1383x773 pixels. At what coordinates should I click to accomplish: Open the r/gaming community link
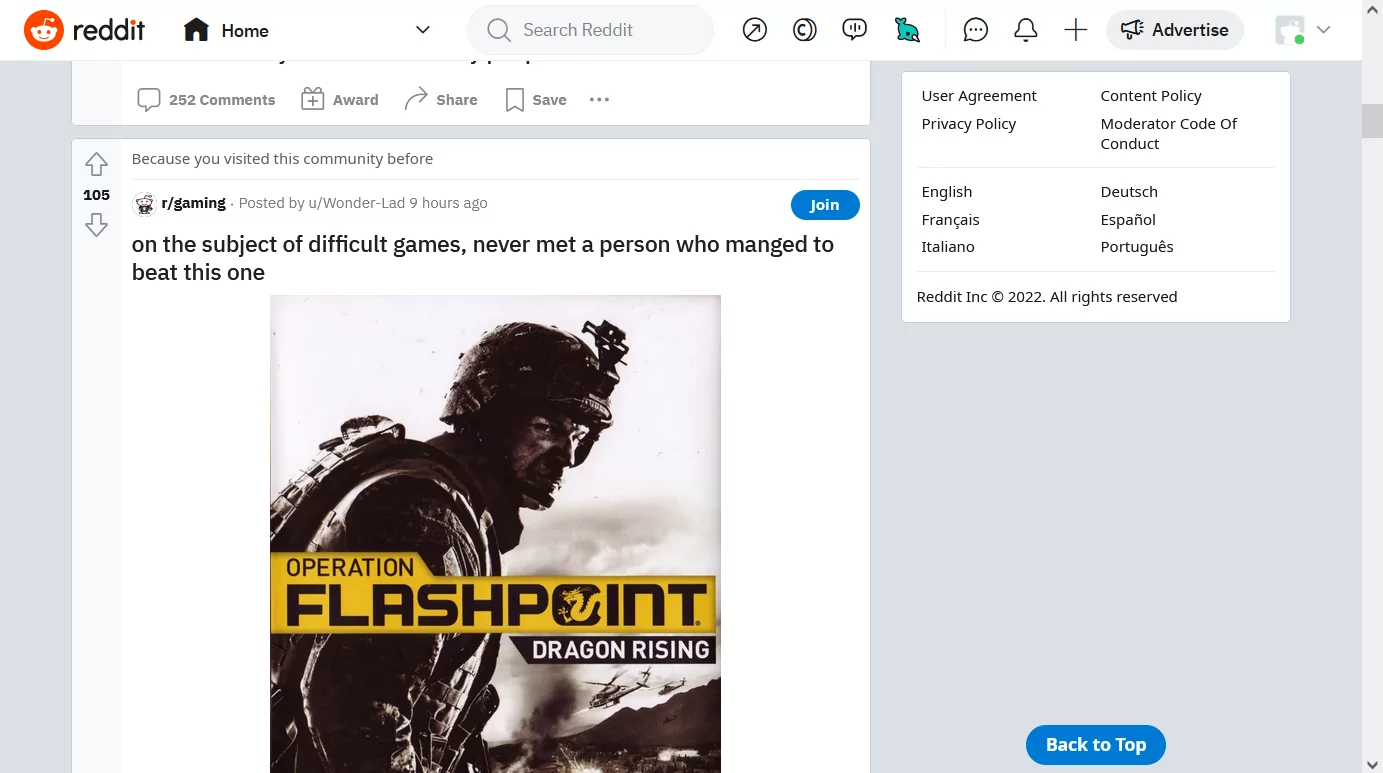(193, 203)
